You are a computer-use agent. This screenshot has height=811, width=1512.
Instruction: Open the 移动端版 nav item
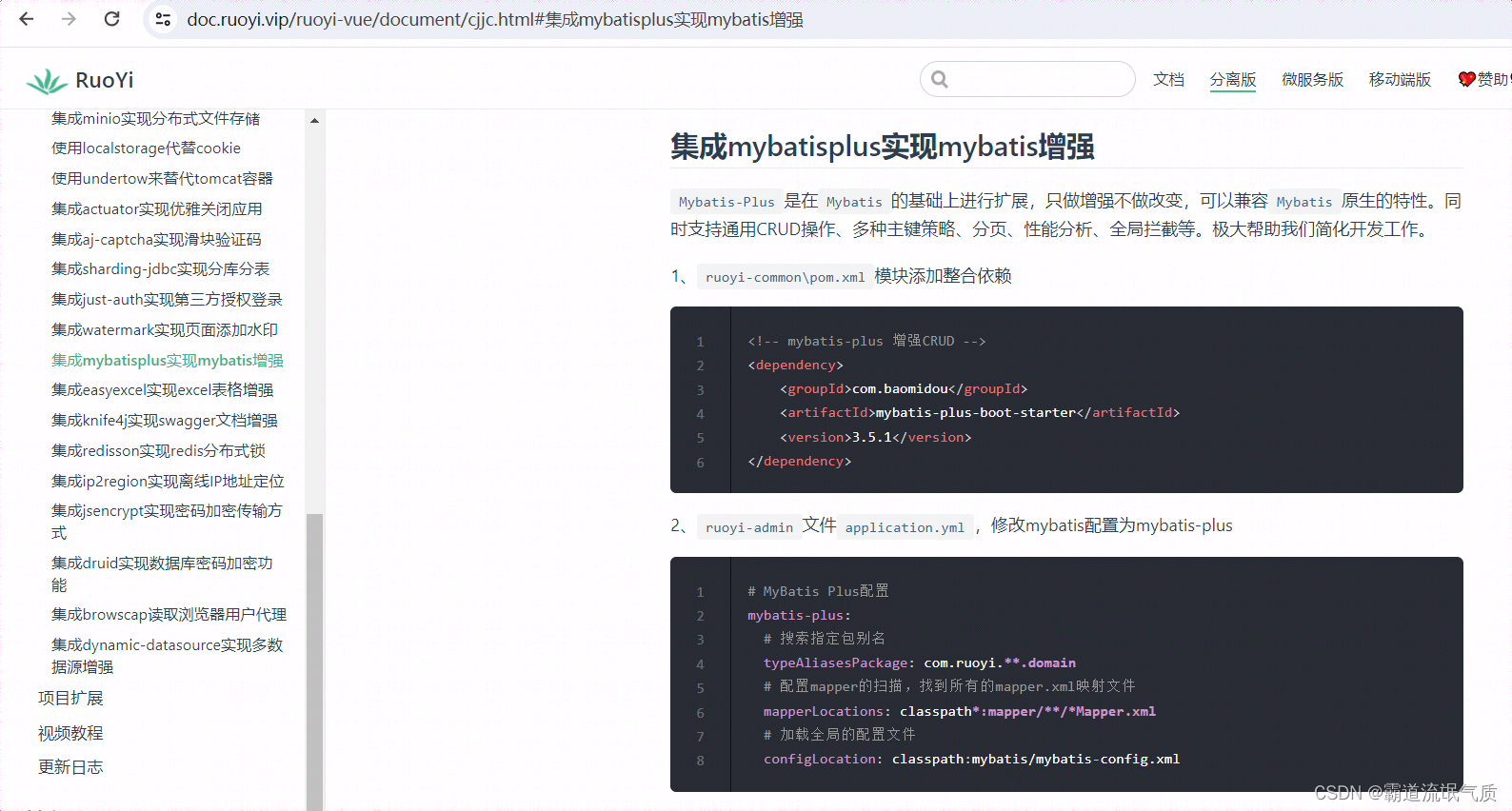point(1400,79)
